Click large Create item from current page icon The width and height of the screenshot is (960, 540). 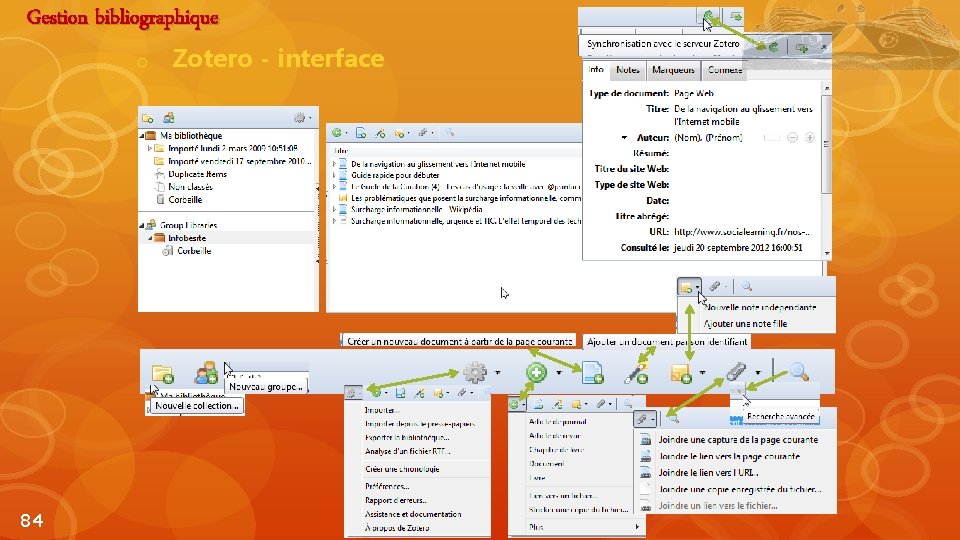coord(593,372)
